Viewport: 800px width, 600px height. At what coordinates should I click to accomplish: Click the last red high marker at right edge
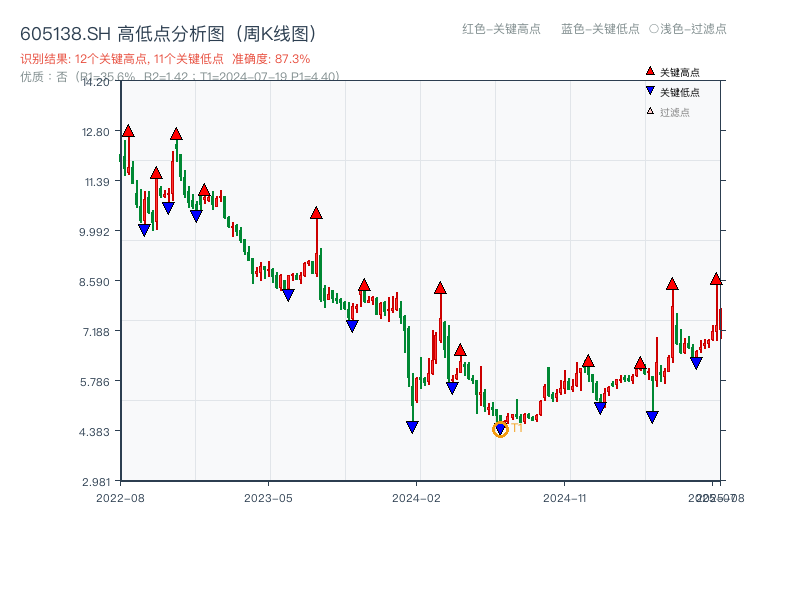[x=716, y=279]
